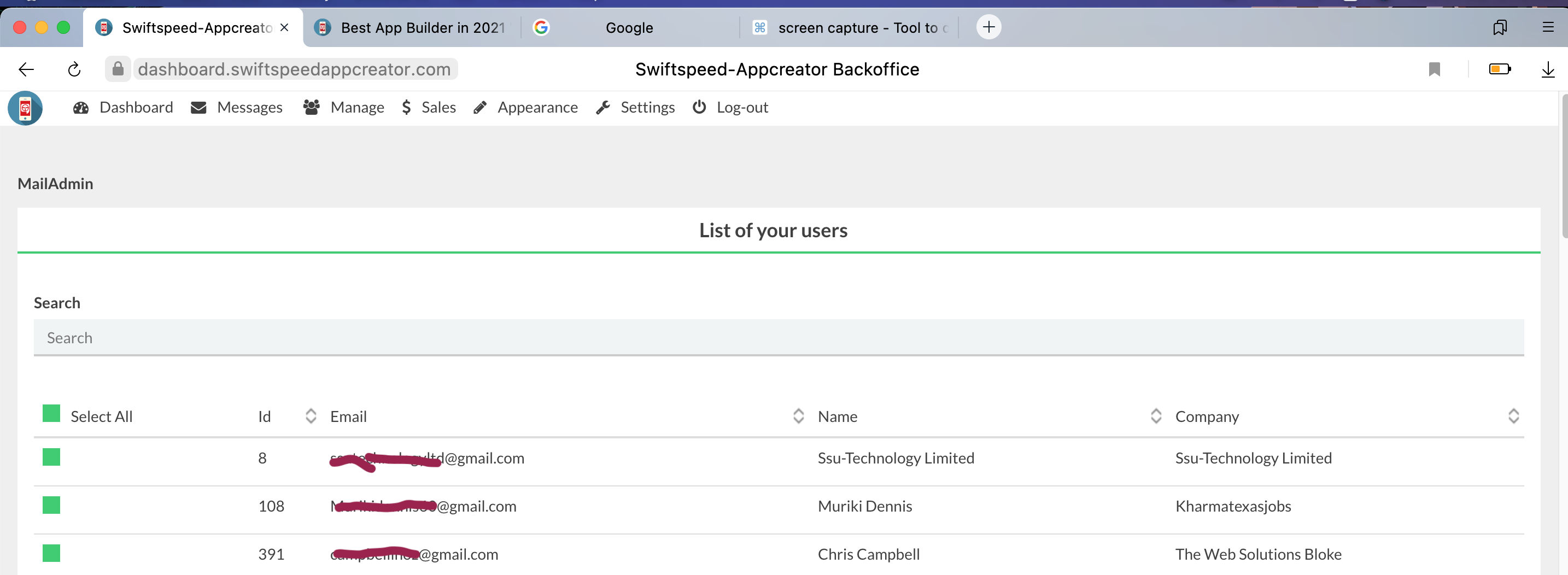1568x575 pixels.
Task: Click the Messages envelope icon
Action: [198, 108]
